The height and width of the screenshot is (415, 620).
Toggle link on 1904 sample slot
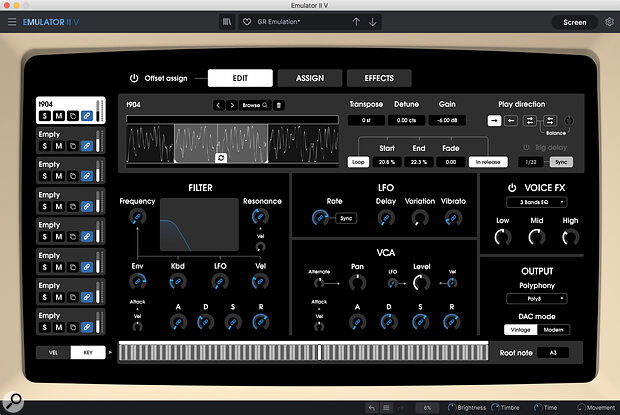(x=87, y=116)
